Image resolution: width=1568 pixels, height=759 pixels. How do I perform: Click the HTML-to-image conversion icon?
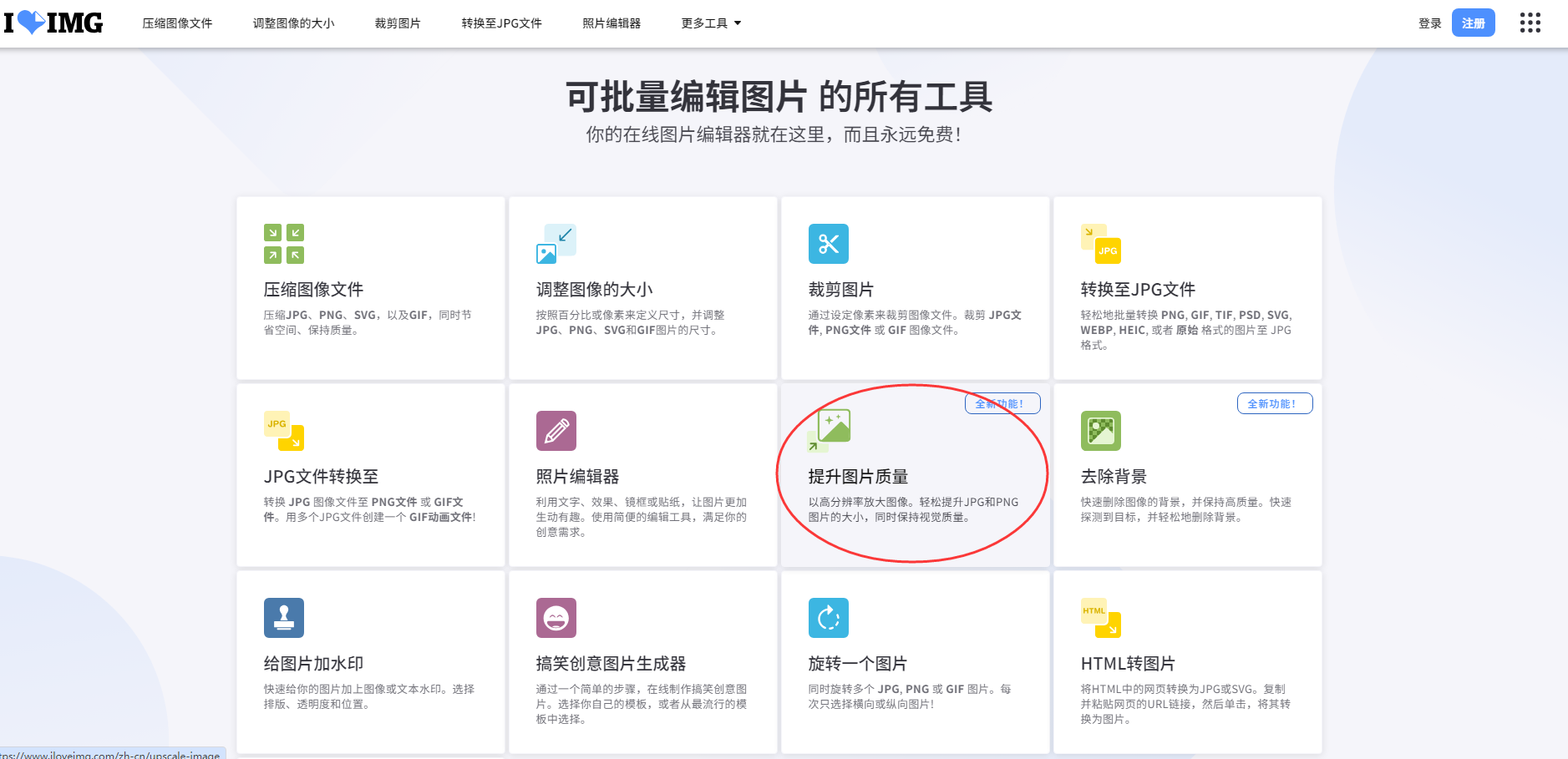coord(1101,617)
